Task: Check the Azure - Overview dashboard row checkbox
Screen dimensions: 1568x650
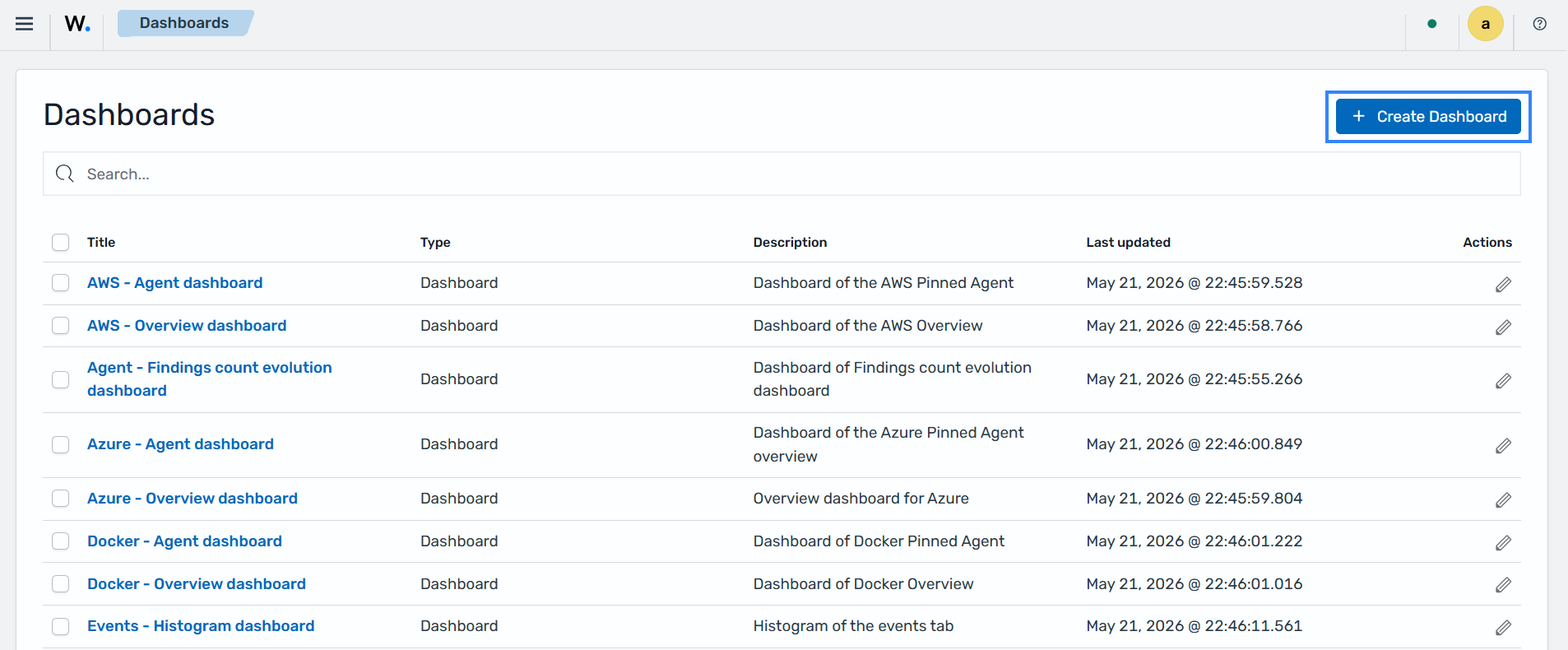Action: [60, 499]
